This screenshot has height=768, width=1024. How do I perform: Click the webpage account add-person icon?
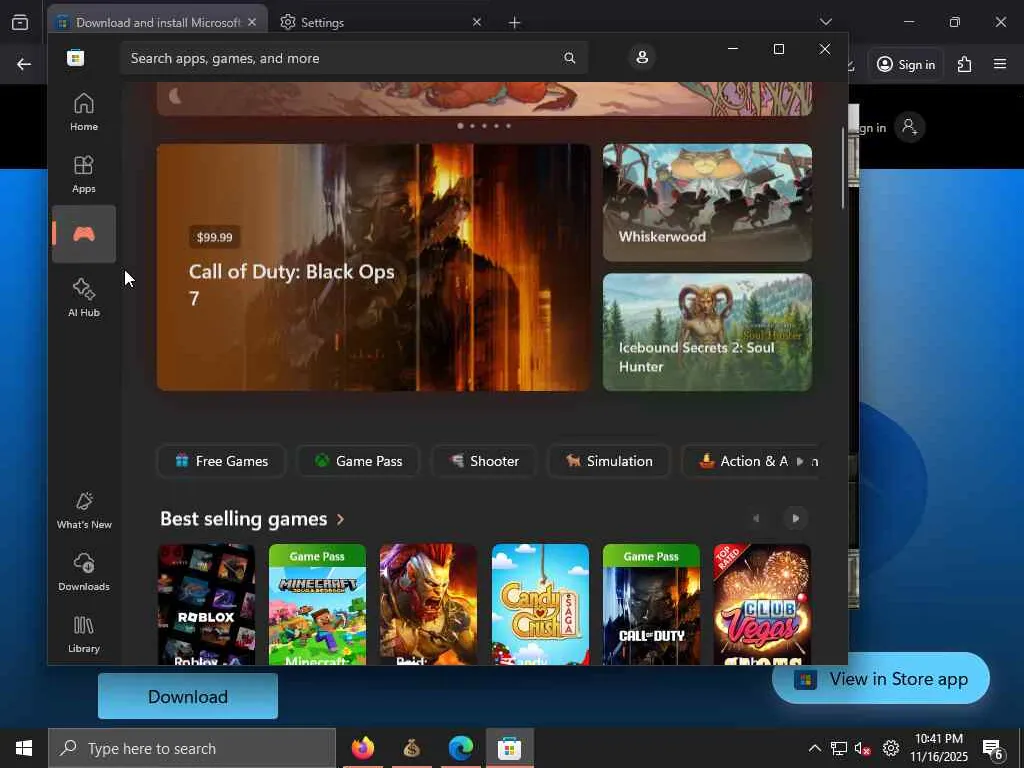(909, 127)
